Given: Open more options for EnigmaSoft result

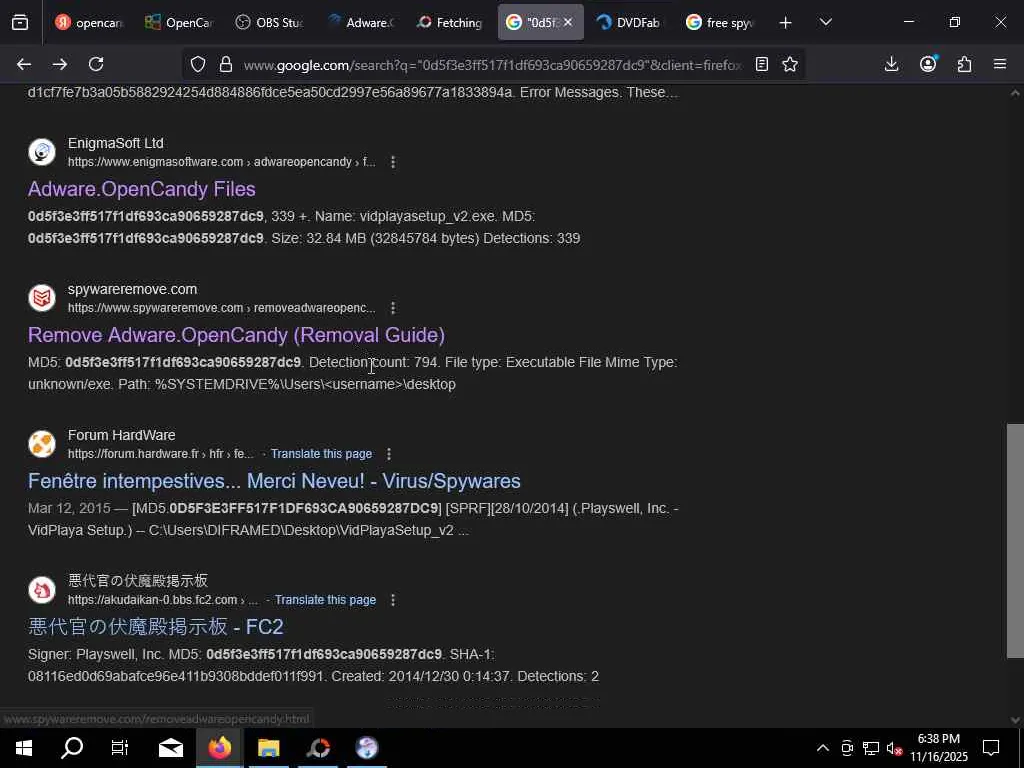Looking at the screenshot, I should [x=392, y=162].
